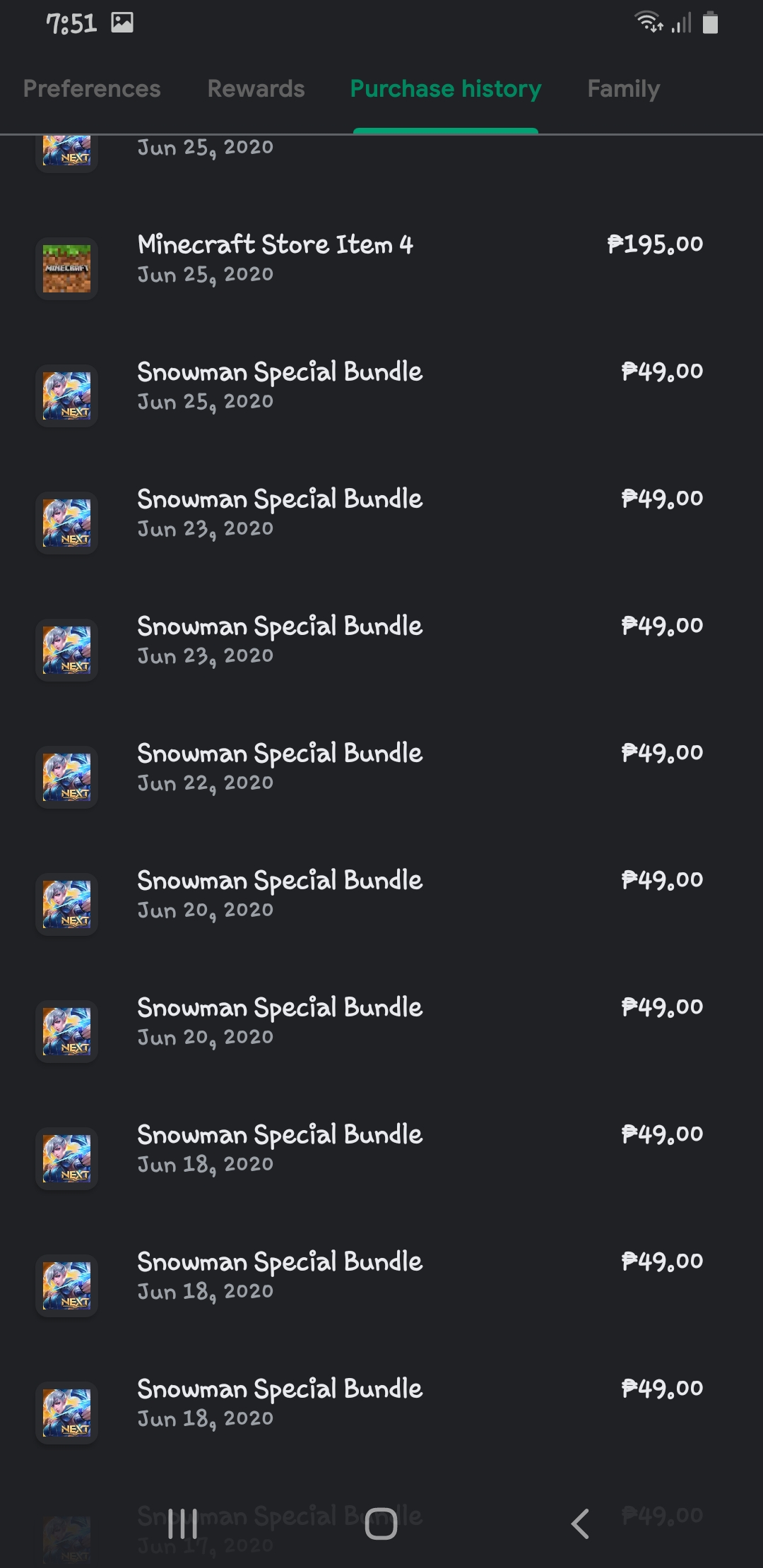The height and width of the screenshot is (1568, 763).
Task: Switch to the Rewards tab
Action: (x=256, y=89)
